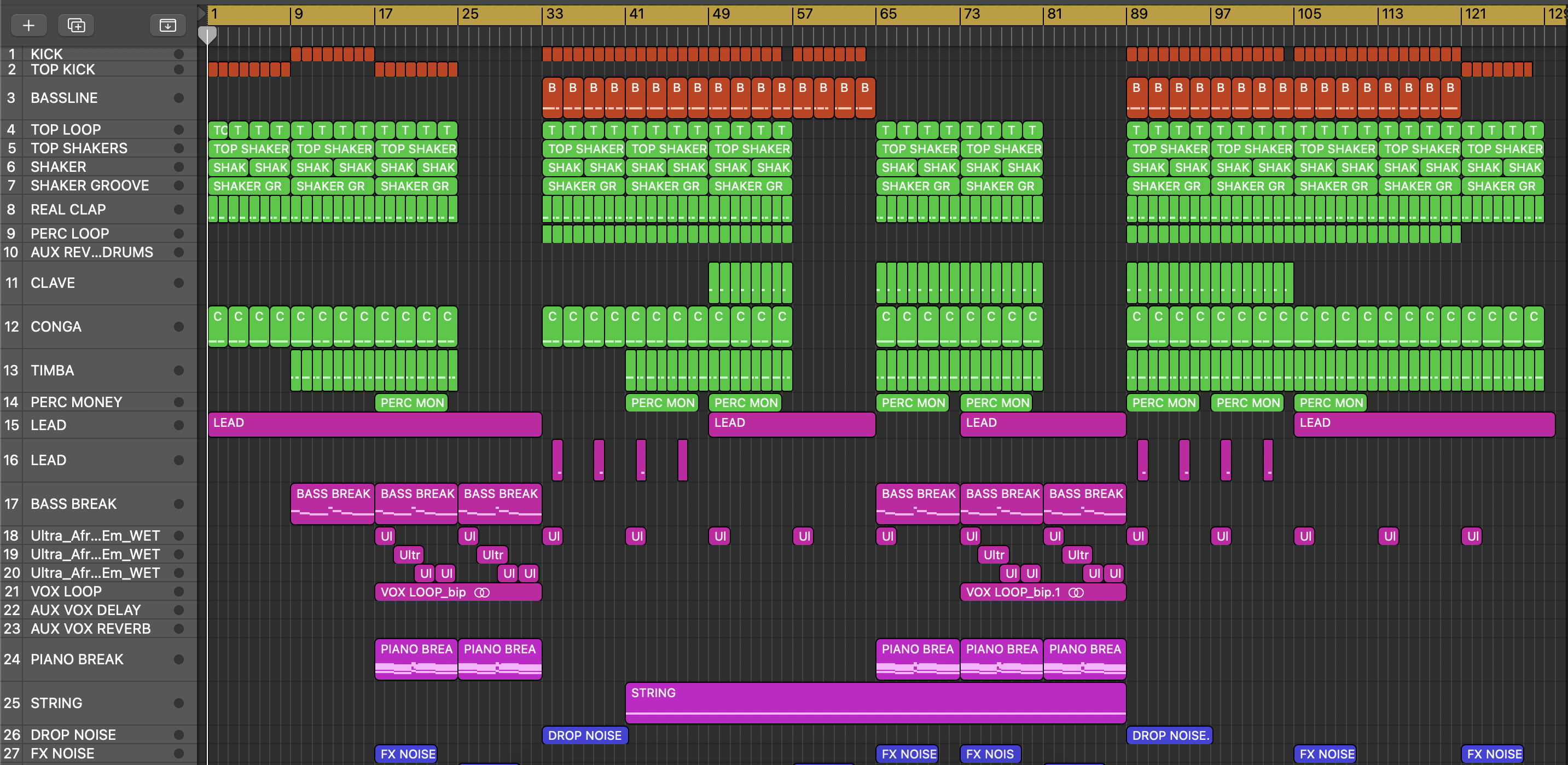Toggle the STRING track status dot
1568x765 pixels.
[x=178, y=703]
